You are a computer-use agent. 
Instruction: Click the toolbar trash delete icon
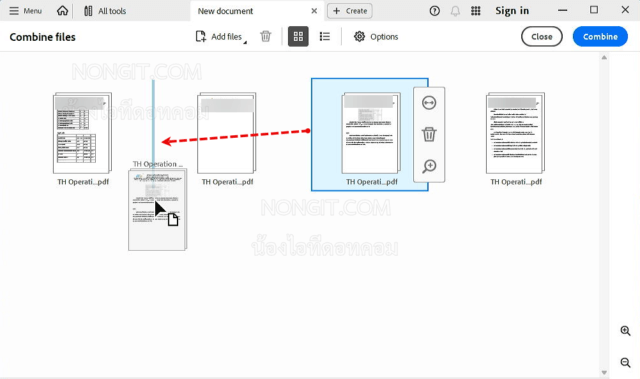tap(265, 36)
